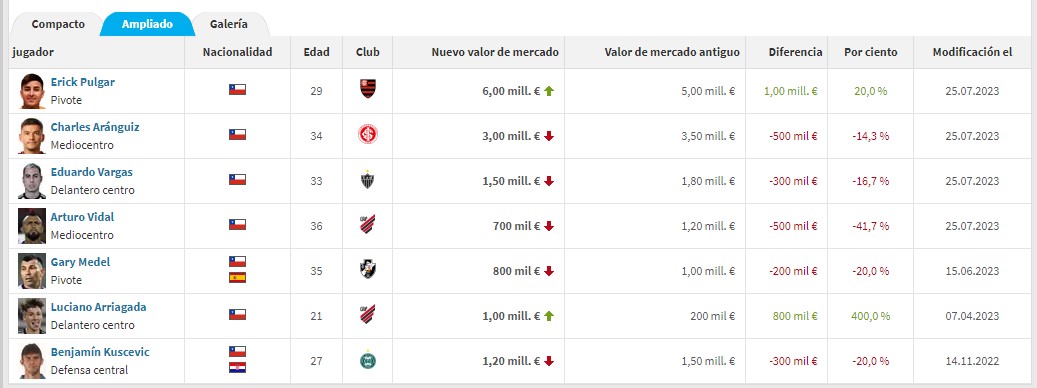This screenshot has height=388, width=1037.
Task: Open the Luciano Arriagada player link
Action: [99, 307]
